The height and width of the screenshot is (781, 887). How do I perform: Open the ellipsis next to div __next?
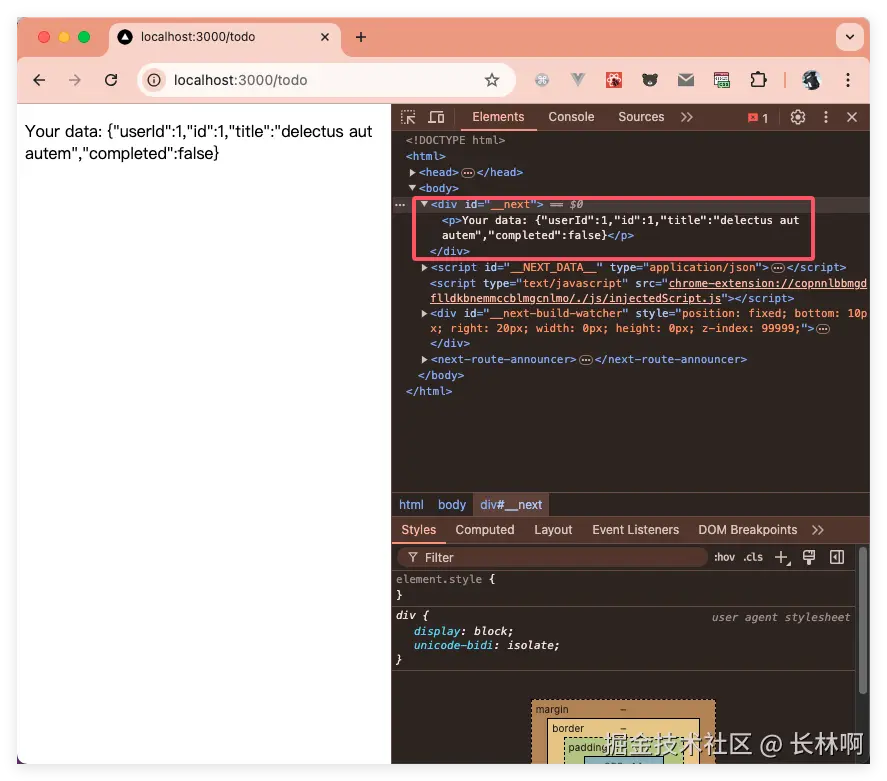(x=400, y=205)
